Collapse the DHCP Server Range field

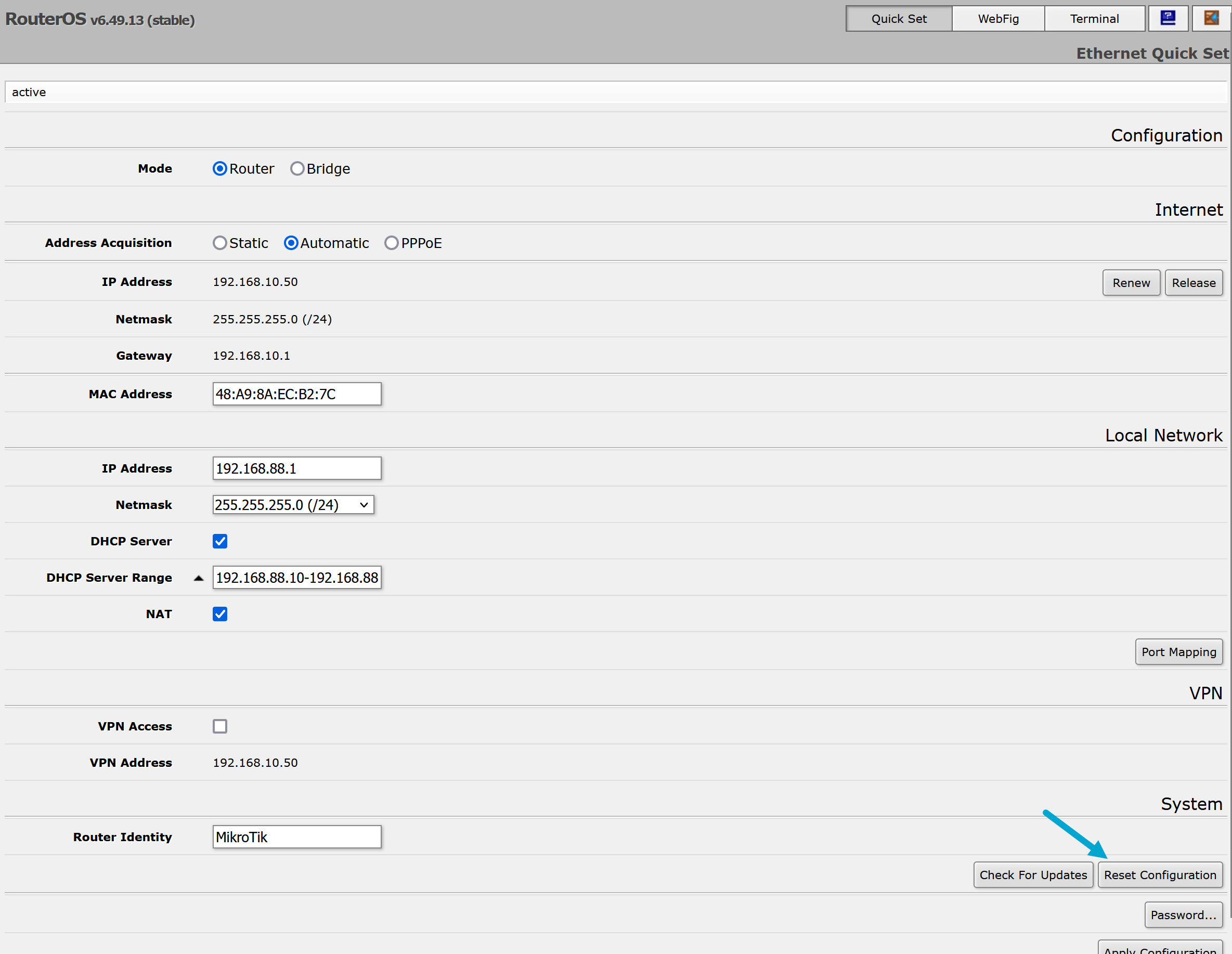point(199,578)
